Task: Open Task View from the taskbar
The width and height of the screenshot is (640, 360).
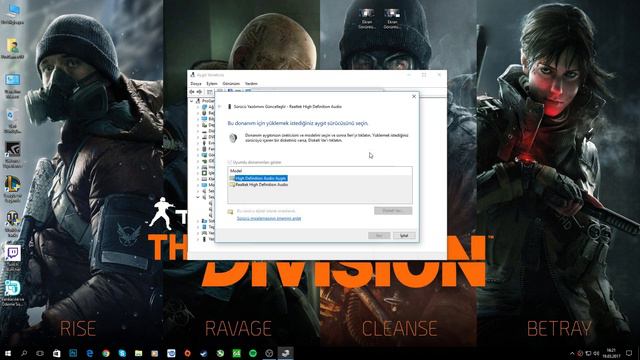Action: [x=40, y=353]
